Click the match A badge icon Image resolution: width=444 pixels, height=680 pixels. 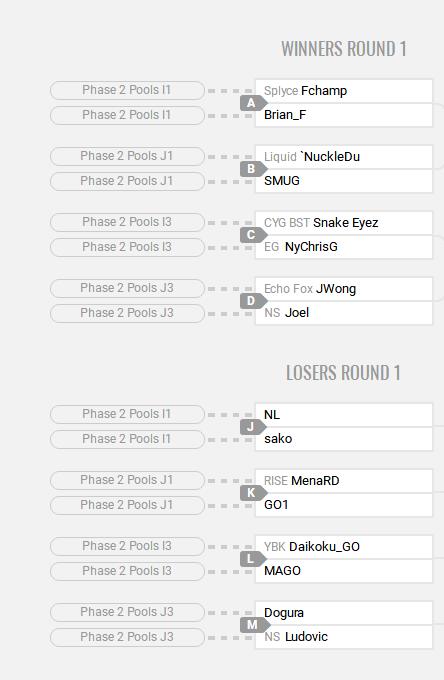[252, 103]
